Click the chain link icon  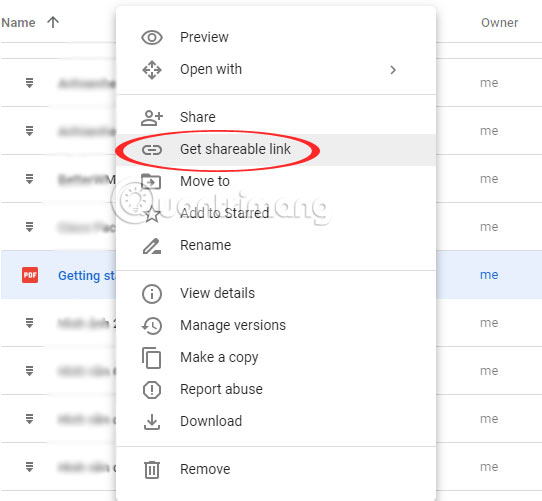click(x=152, y=150)
